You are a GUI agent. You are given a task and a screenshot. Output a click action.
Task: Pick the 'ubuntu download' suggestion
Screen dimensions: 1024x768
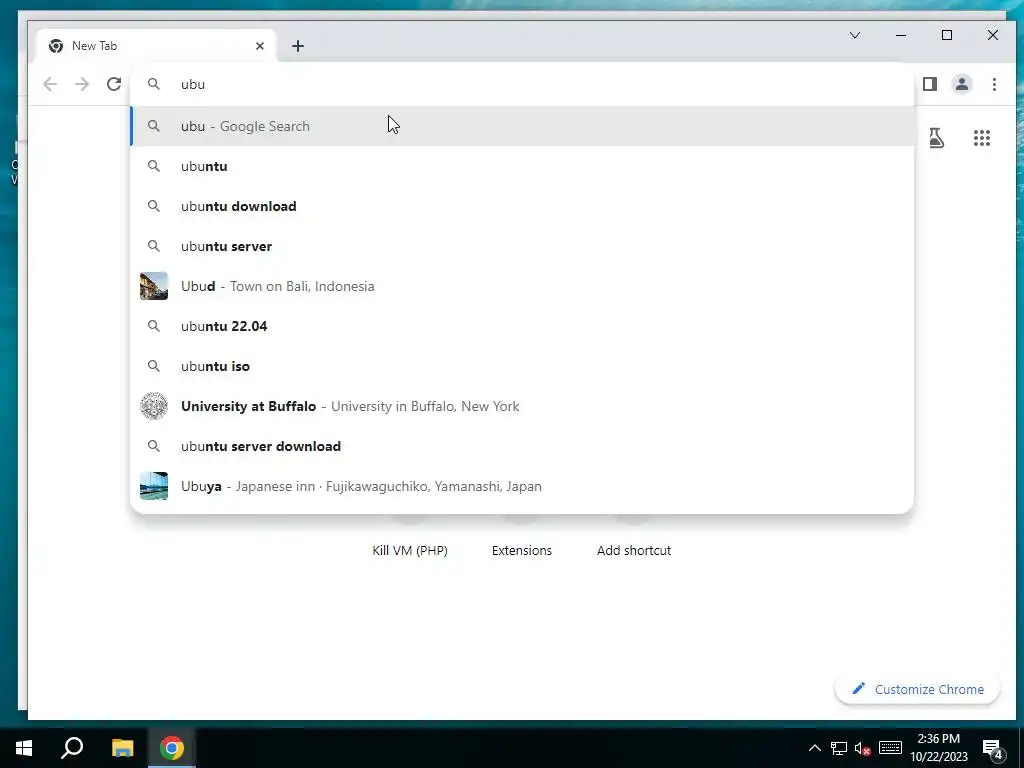tap(522, 206)
